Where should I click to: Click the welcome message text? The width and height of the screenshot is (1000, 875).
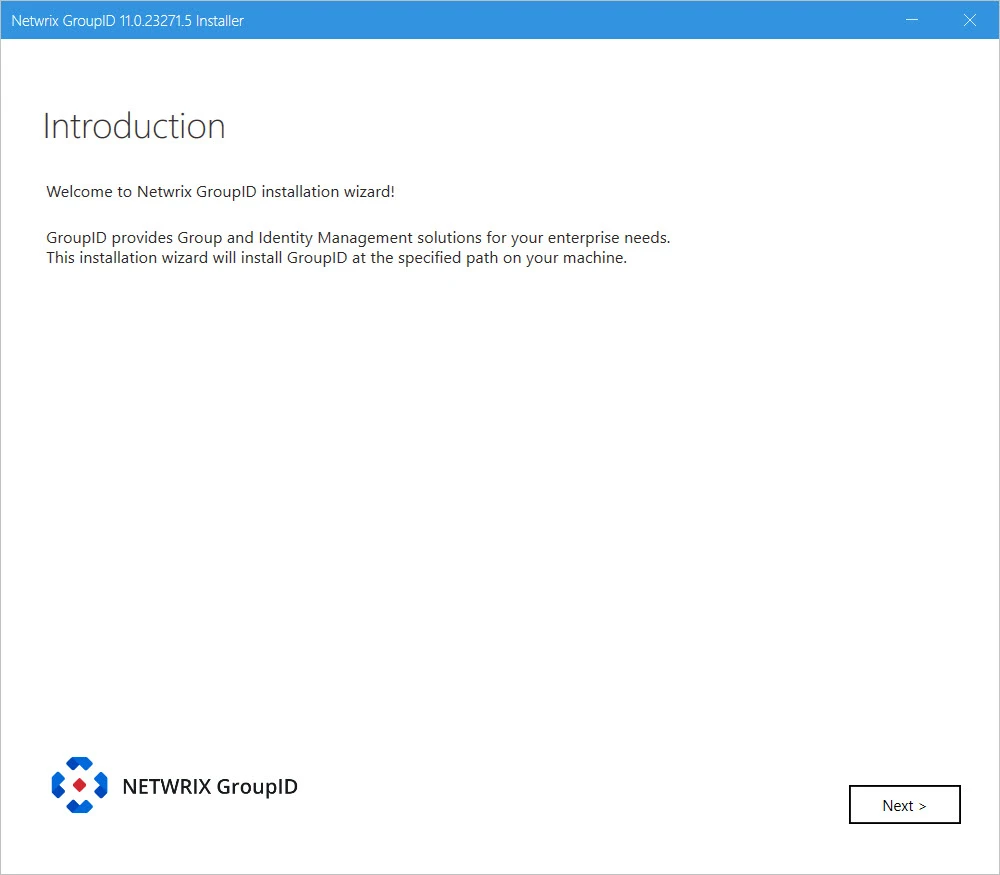(221, 191)
